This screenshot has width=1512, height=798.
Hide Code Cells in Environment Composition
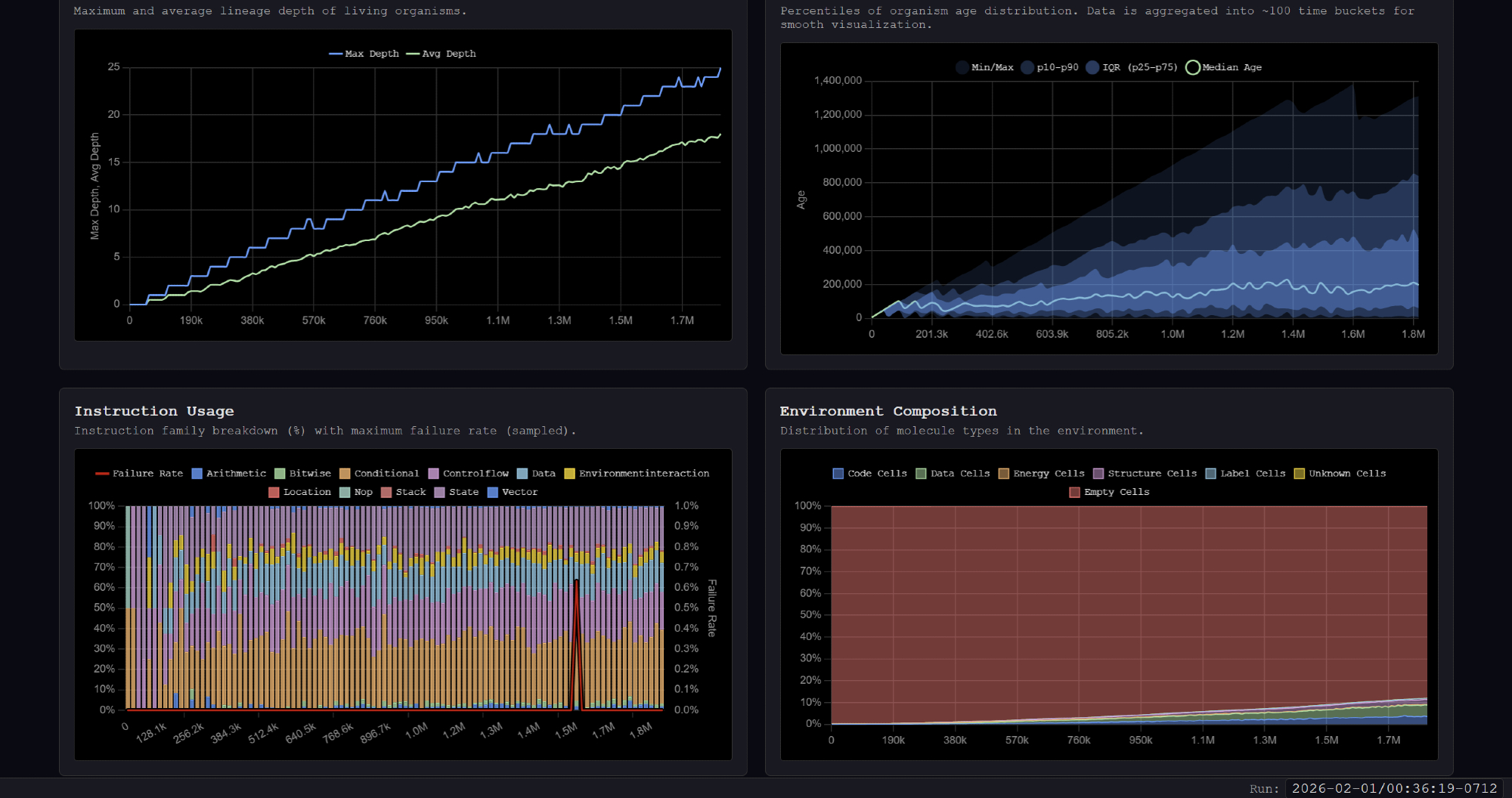click(x=869, y=474)
